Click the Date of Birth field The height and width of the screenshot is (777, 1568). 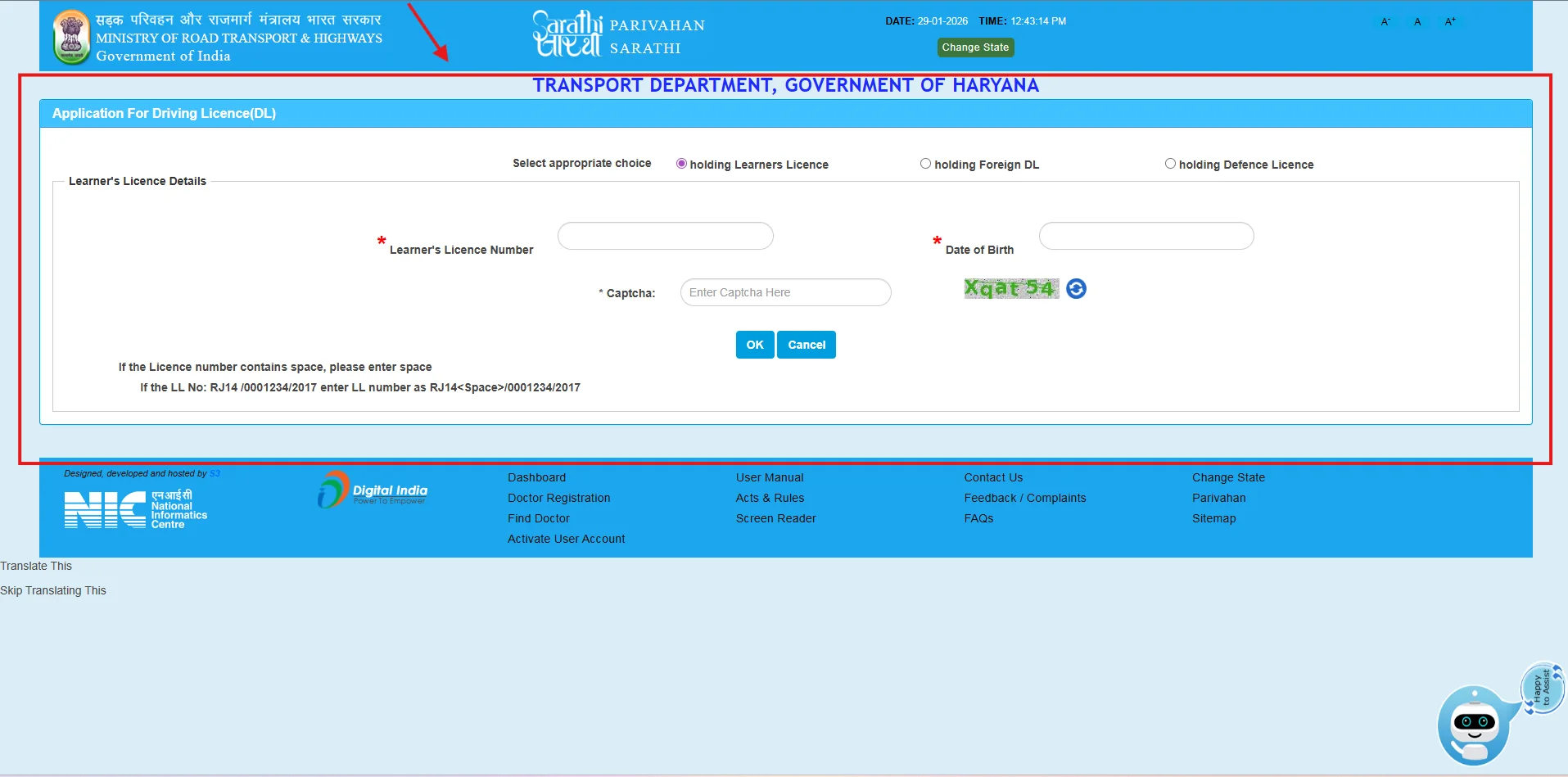[1145, 236]
